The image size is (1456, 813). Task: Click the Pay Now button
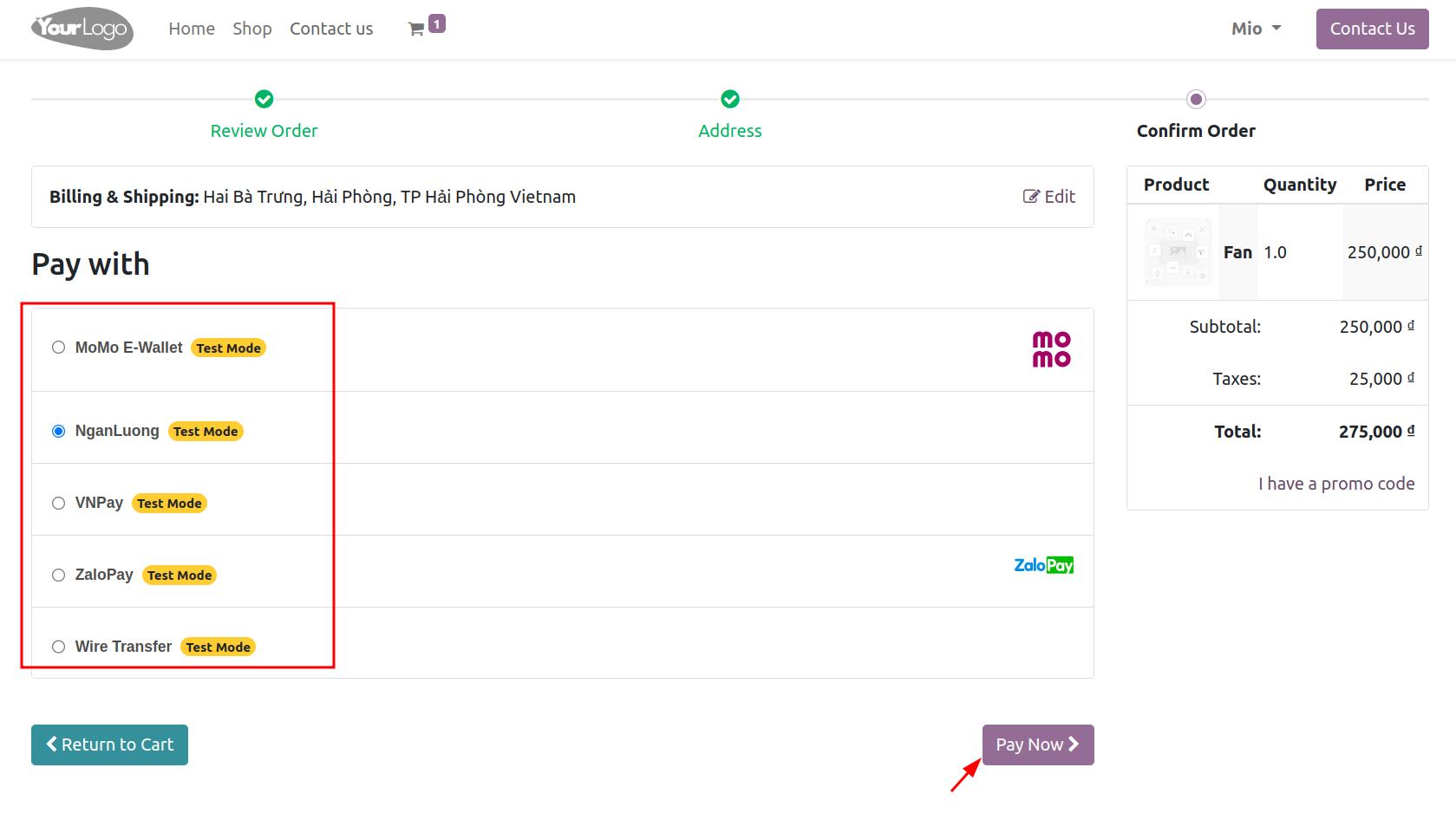point(1038,745)
